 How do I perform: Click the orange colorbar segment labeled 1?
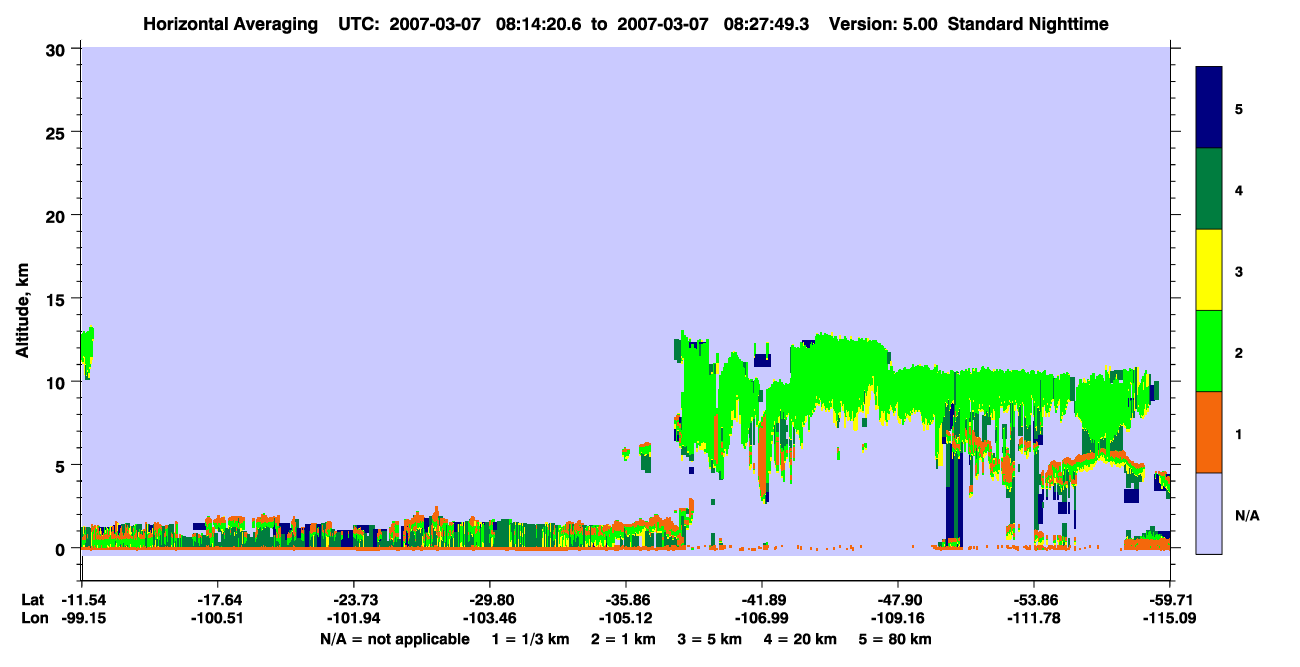pyautogui.click(x=1209, y=432)
